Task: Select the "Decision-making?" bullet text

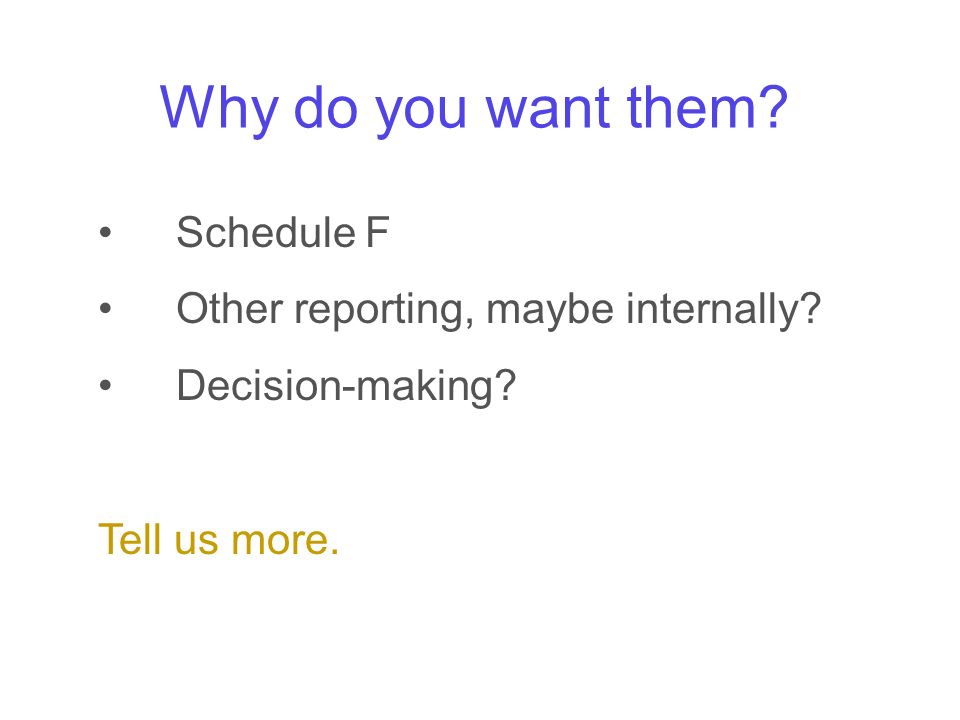Action: point(347,387)
